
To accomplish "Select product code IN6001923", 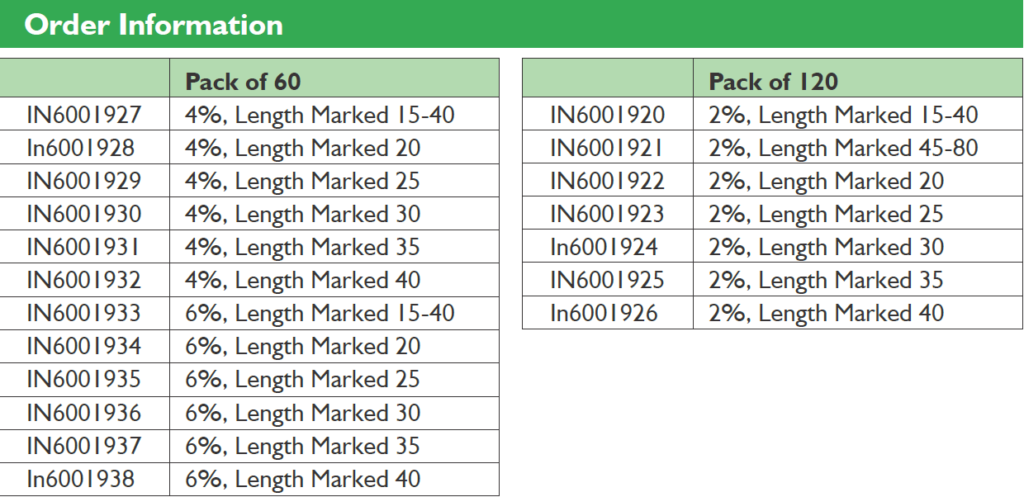I will [607, 214].
